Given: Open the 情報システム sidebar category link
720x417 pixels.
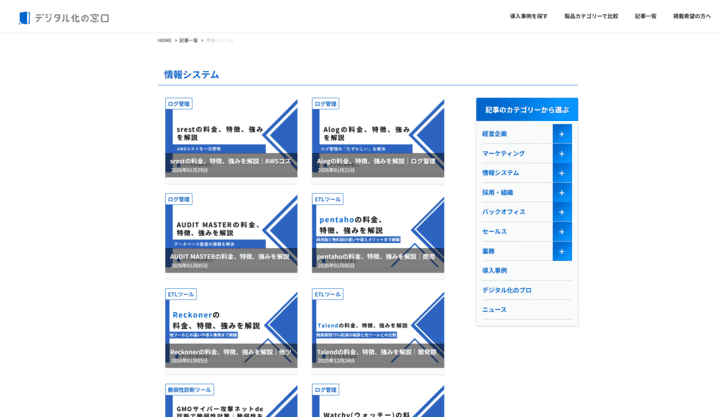Looking at the screenshot, I should [501, 173].
